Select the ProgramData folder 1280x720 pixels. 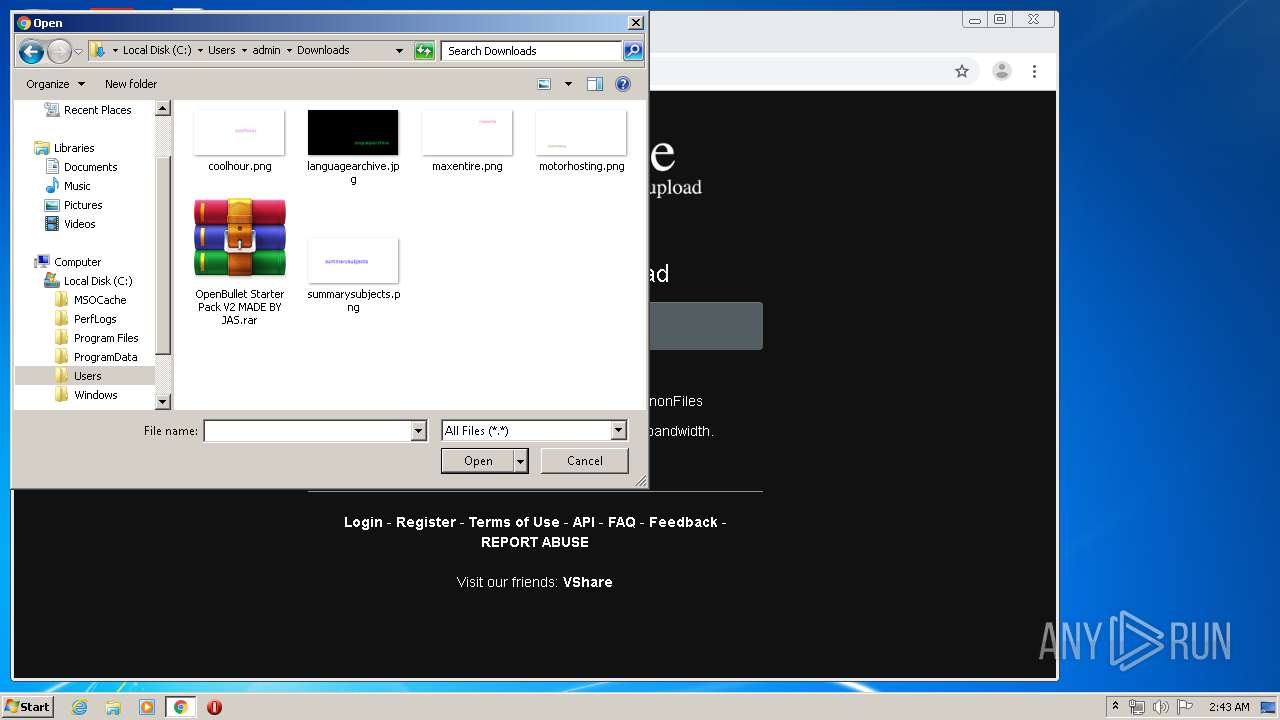[96, 357]
